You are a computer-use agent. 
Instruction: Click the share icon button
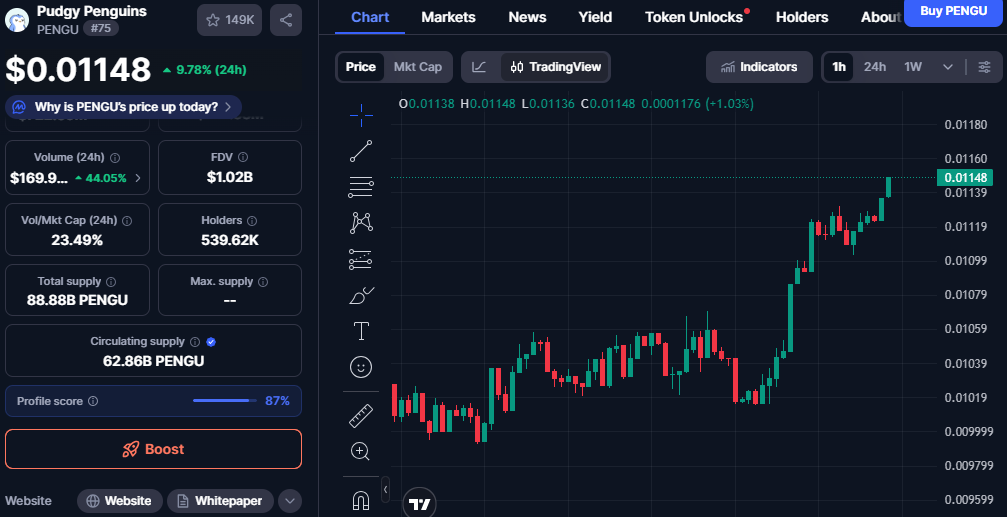pos(286,20)
